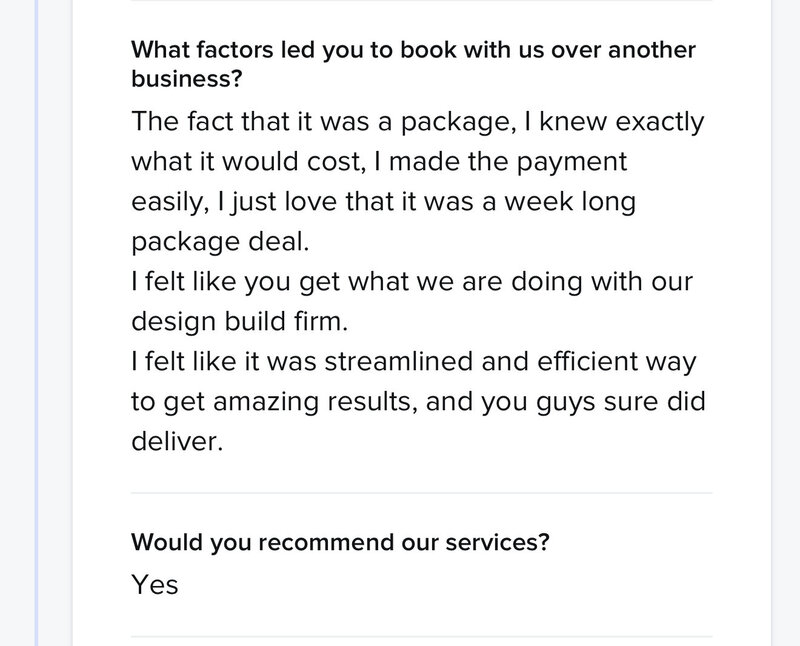Click the 'package deal.' text
This screenshot has height=646, width=800.
tap(220, 242)
